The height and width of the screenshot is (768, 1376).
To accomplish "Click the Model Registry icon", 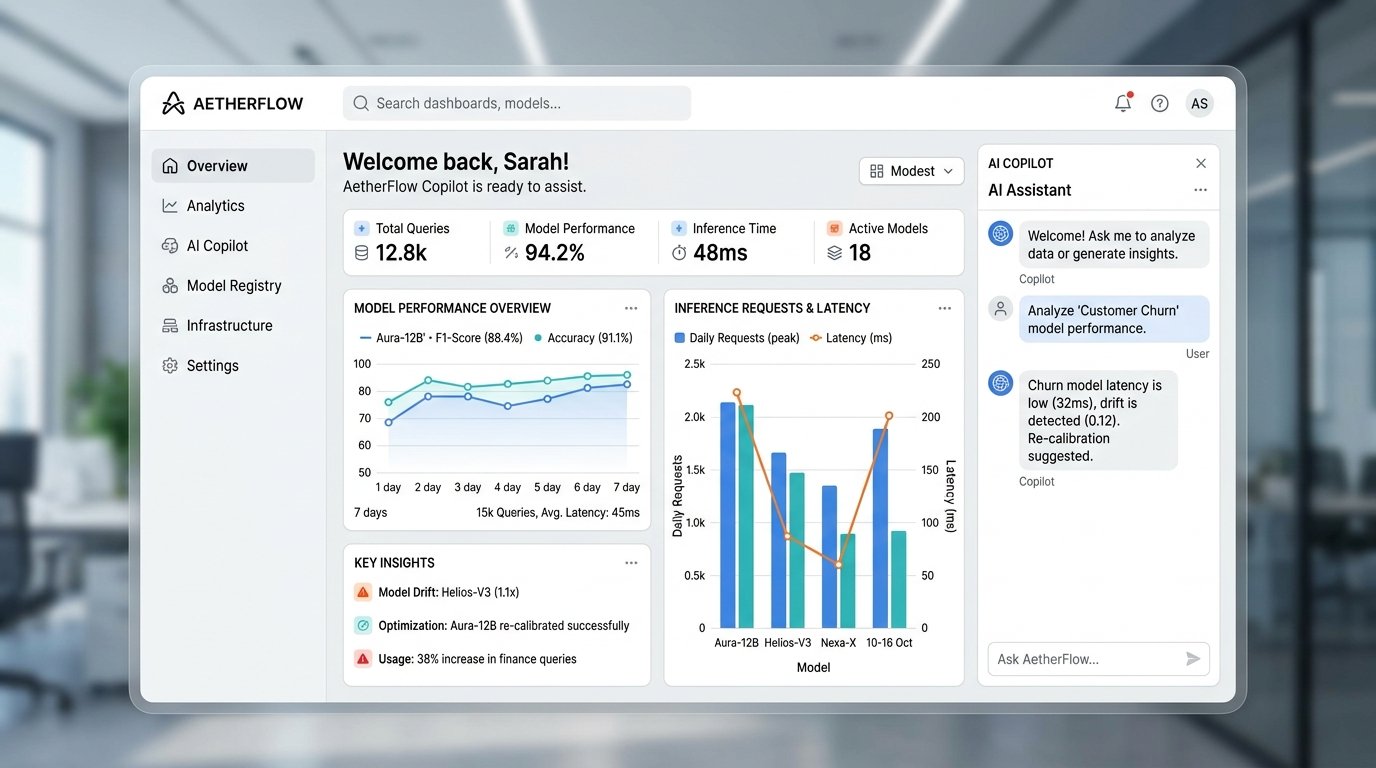I will point(170,286).
